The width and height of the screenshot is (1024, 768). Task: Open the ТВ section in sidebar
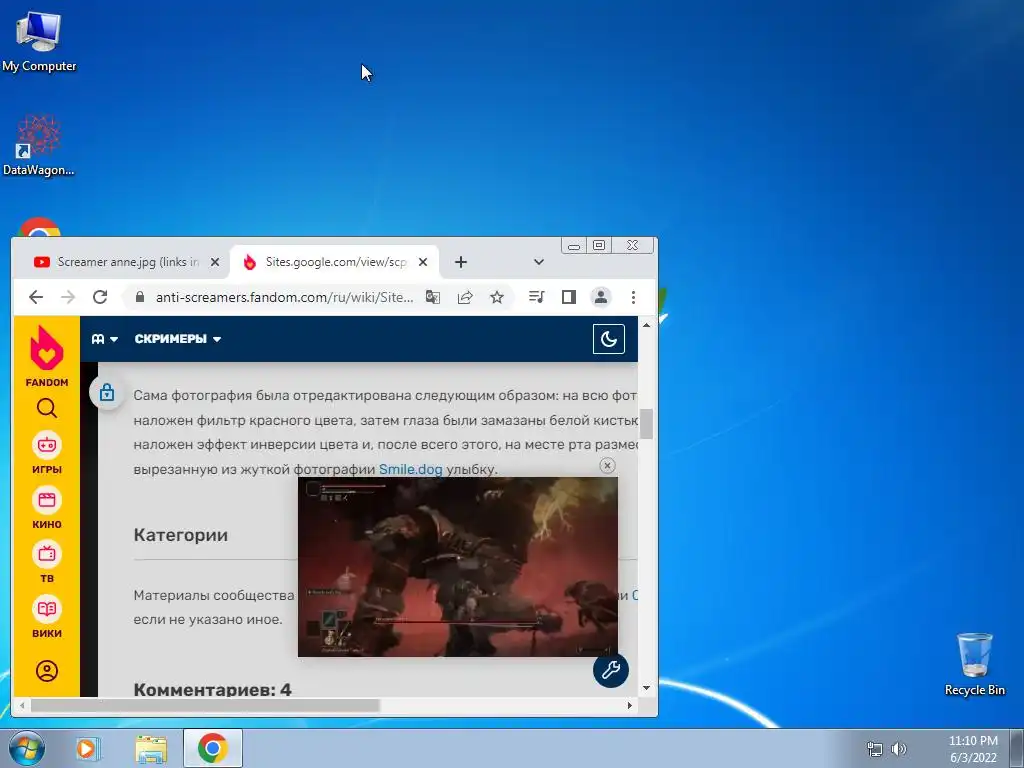pos(46,562)
